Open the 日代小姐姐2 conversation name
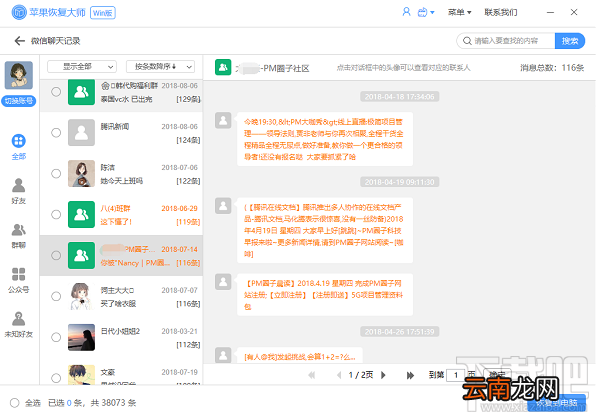 point(120,331)
